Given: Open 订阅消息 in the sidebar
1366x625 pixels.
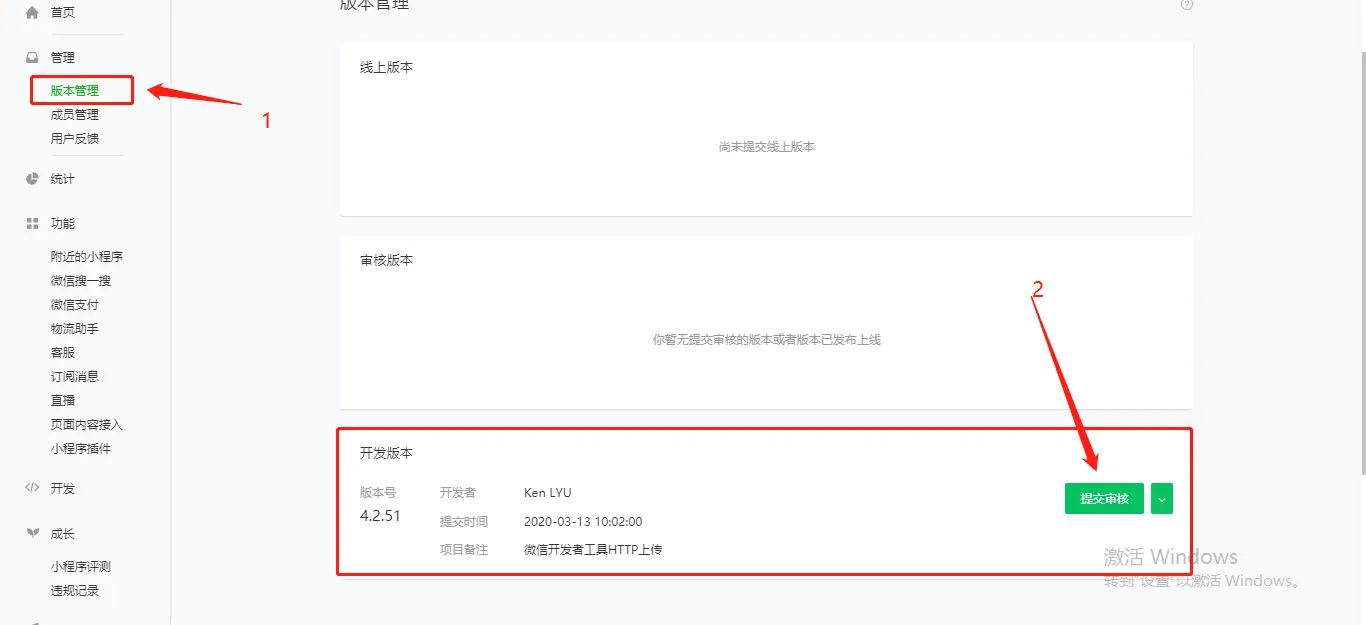Looking at the screenshot, I should [75, 377].
